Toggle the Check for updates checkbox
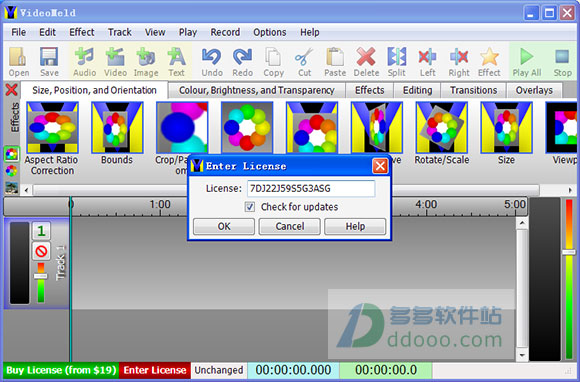Screen dimensions: 580x382 [250, 207]
